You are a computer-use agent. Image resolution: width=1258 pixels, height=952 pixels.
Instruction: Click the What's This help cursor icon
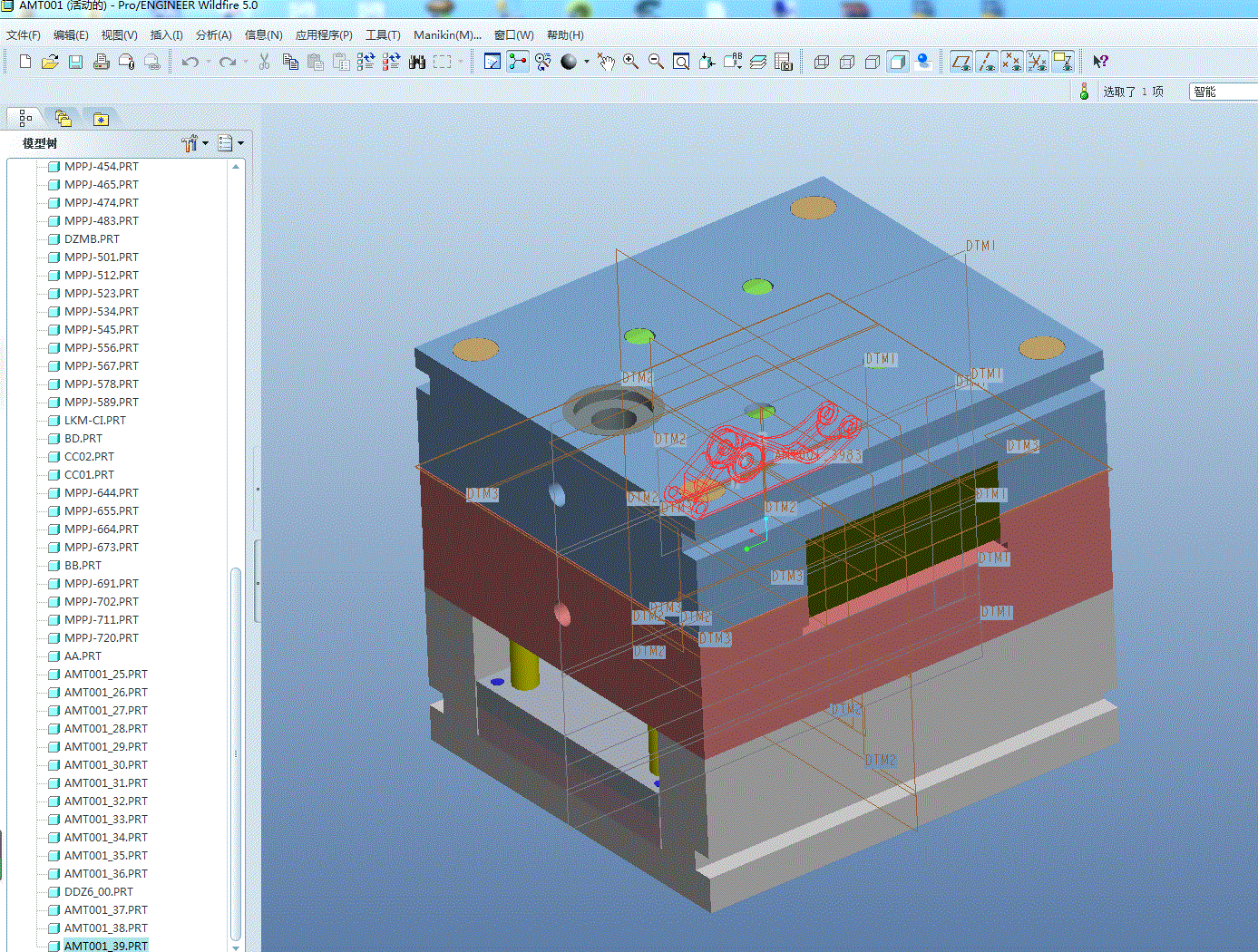tap(1100, 62)
